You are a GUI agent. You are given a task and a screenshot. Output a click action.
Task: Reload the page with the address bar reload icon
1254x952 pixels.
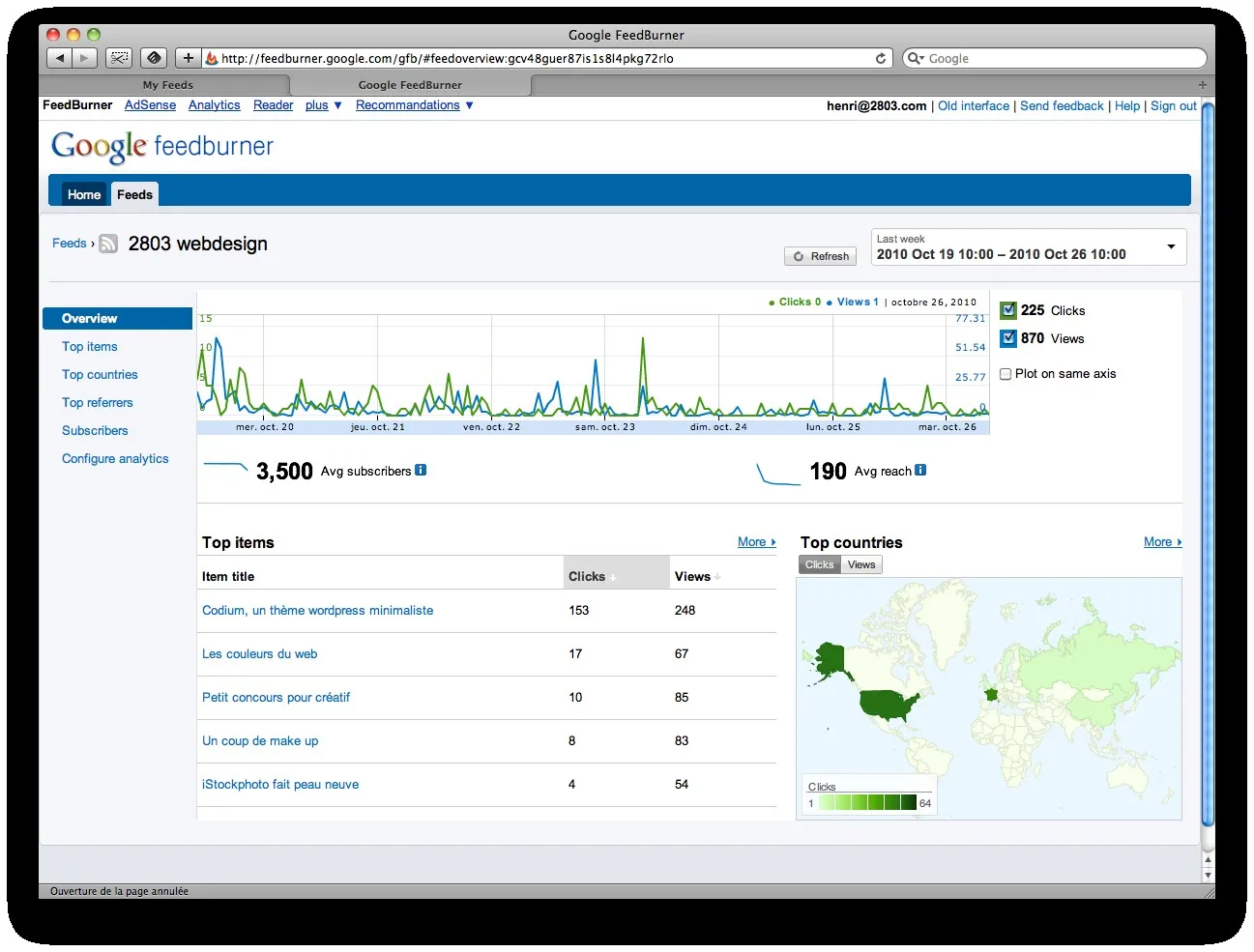pyautogui.click(x=881, y=58)
